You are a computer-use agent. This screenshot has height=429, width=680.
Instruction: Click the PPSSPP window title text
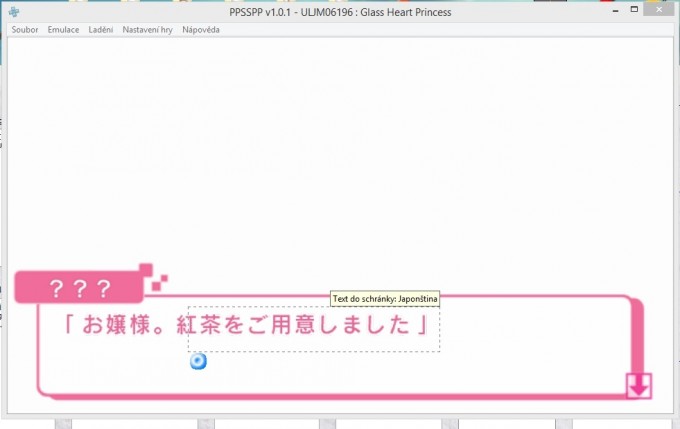(340, 12)
